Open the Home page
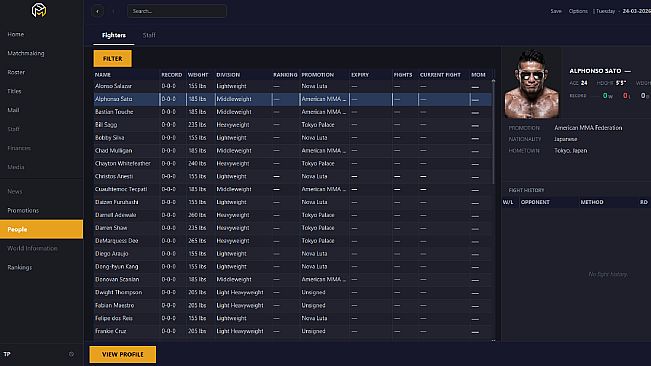 [x=16, y=34]
